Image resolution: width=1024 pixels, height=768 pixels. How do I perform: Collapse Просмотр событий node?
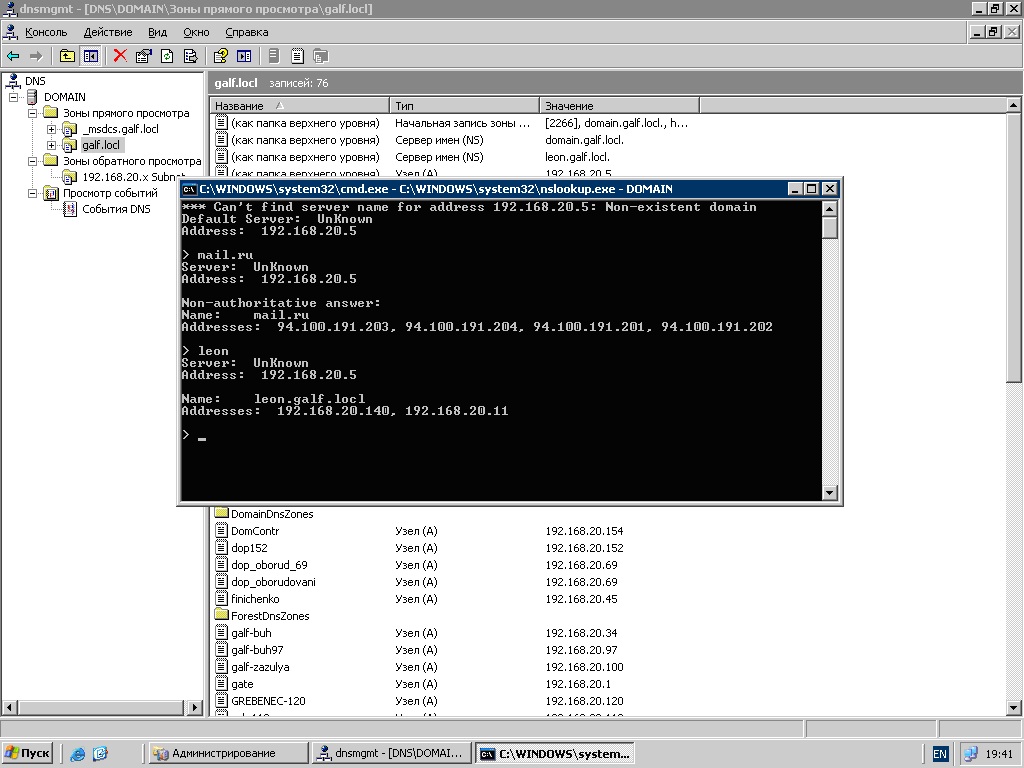(x=32, y=193)
